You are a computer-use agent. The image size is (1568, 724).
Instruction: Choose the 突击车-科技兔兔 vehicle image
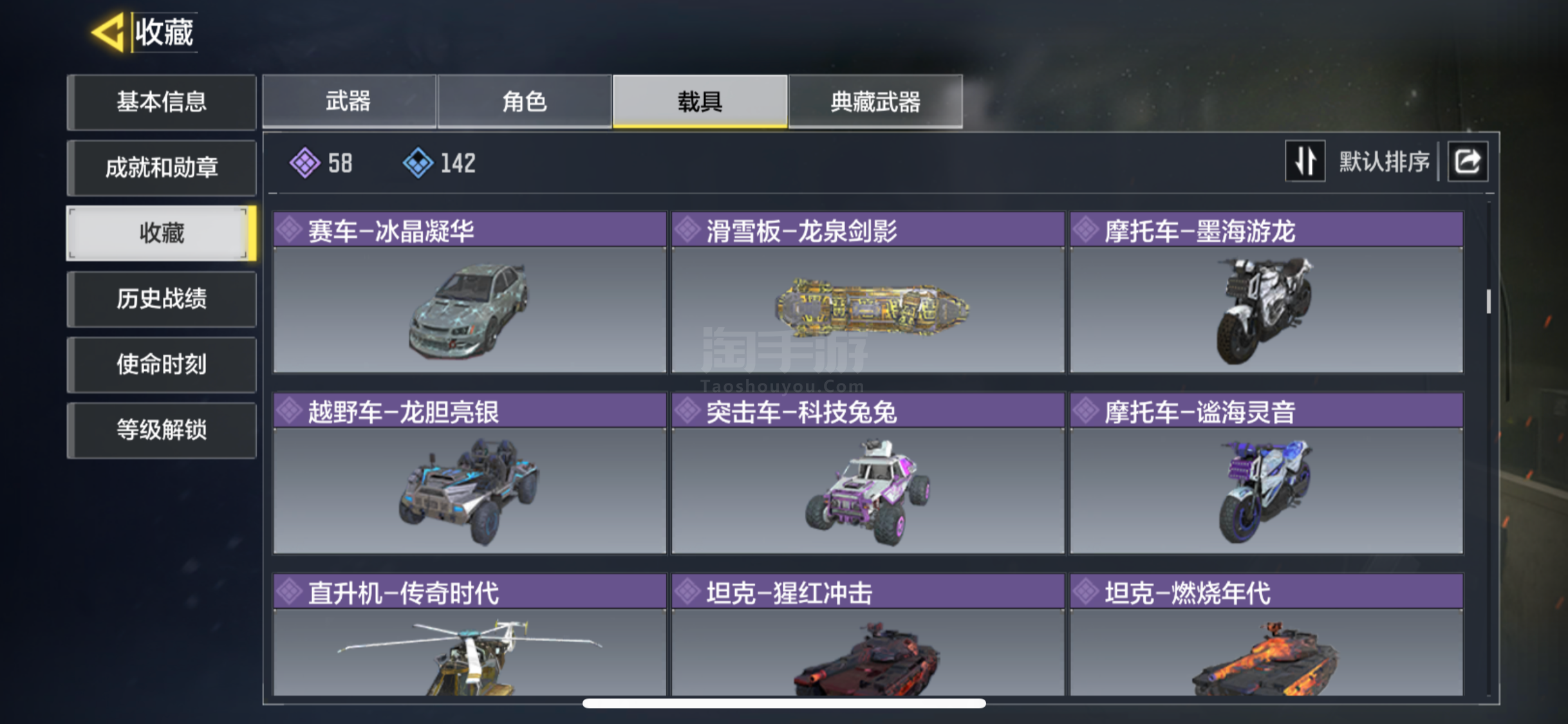click(x=868, y=492)
